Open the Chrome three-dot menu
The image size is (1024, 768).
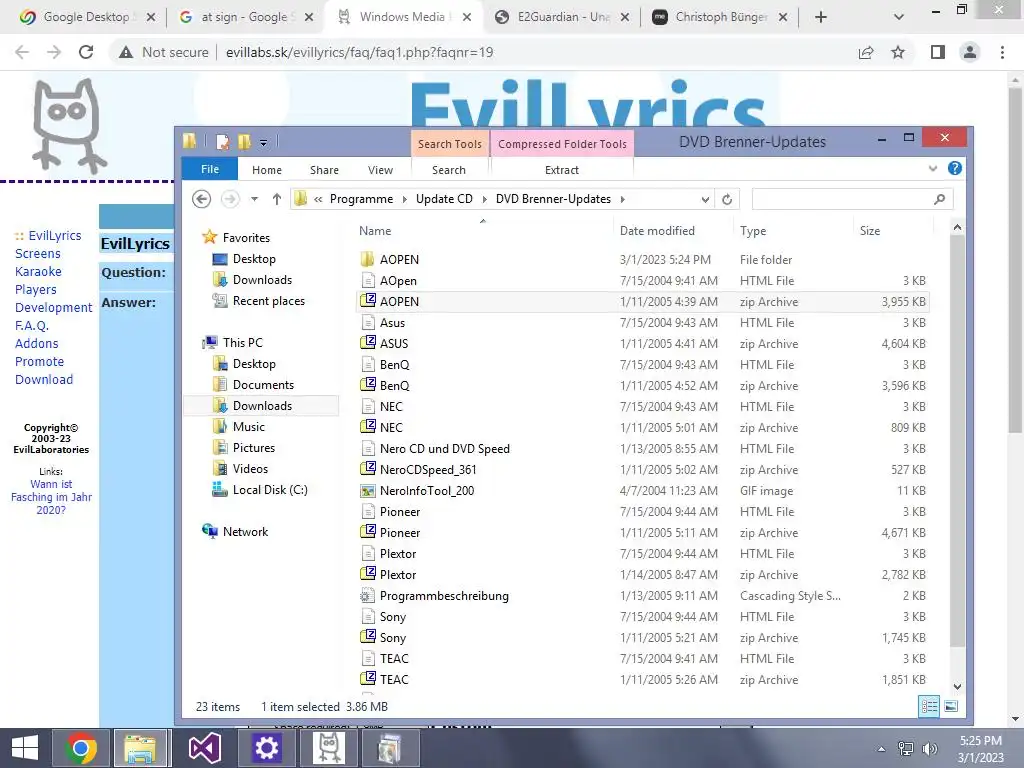pos(1002,52)
